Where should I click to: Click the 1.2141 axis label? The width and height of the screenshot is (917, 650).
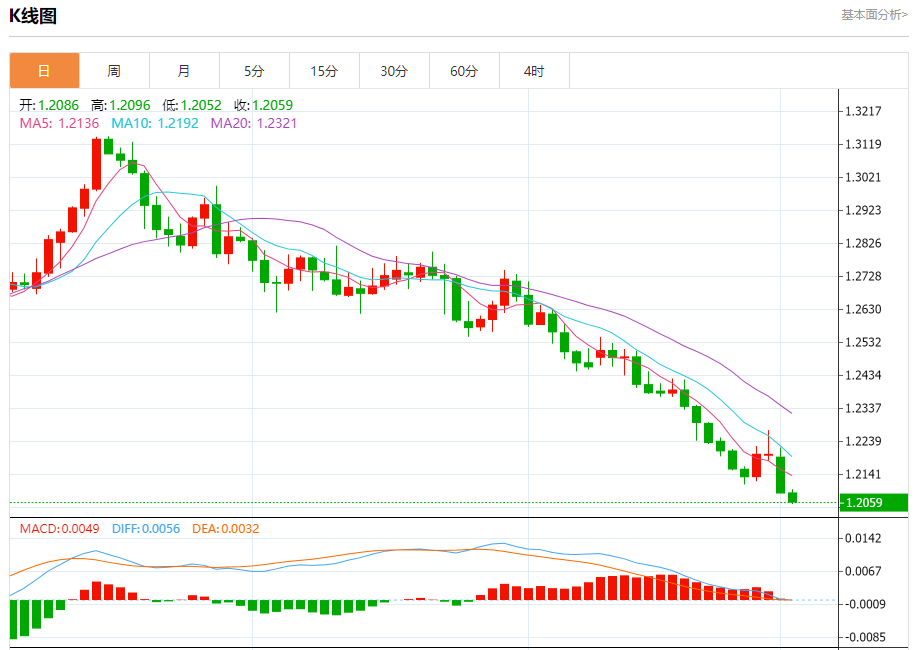tap(863, 474)
